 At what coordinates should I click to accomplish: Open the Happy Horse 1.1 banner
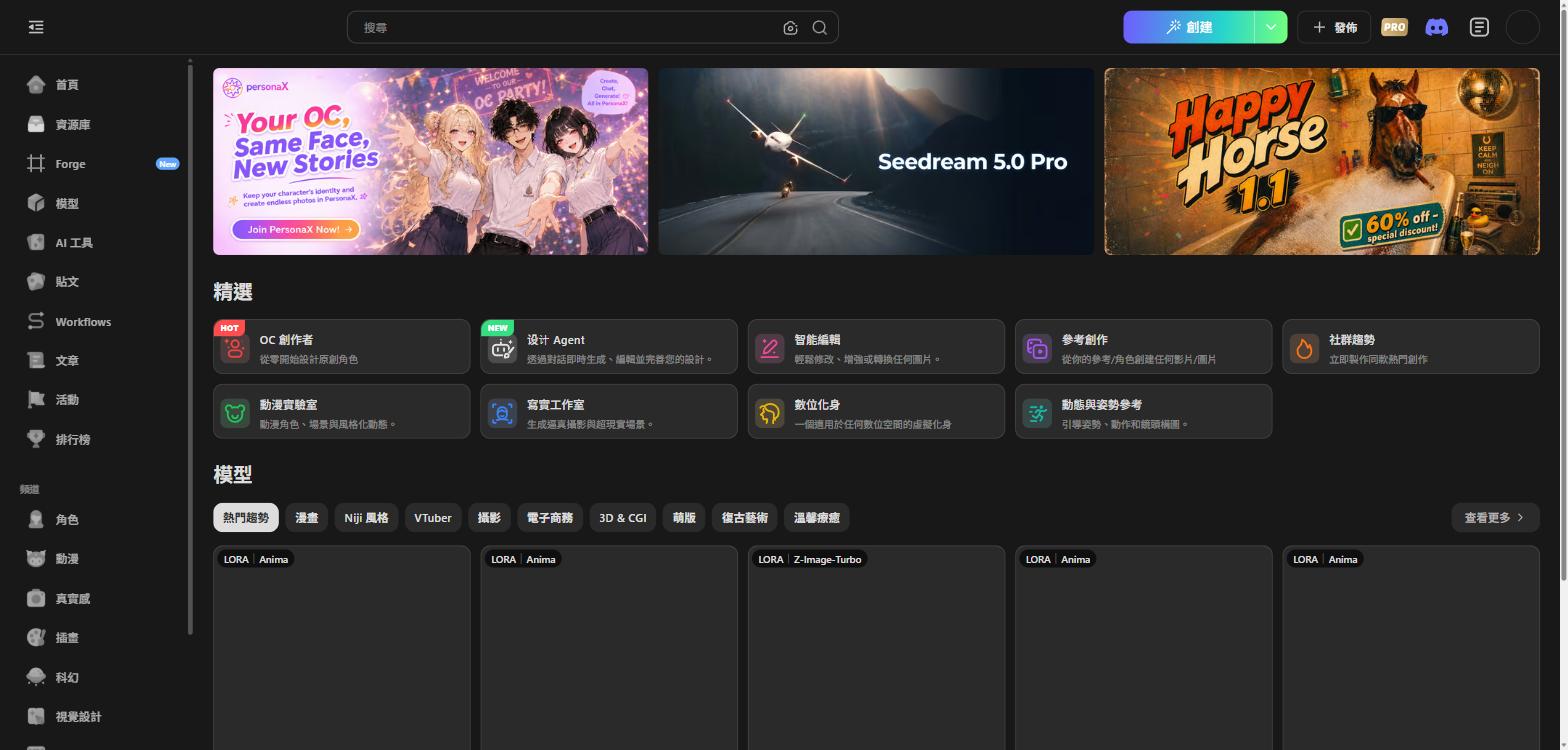(1322, 161)
